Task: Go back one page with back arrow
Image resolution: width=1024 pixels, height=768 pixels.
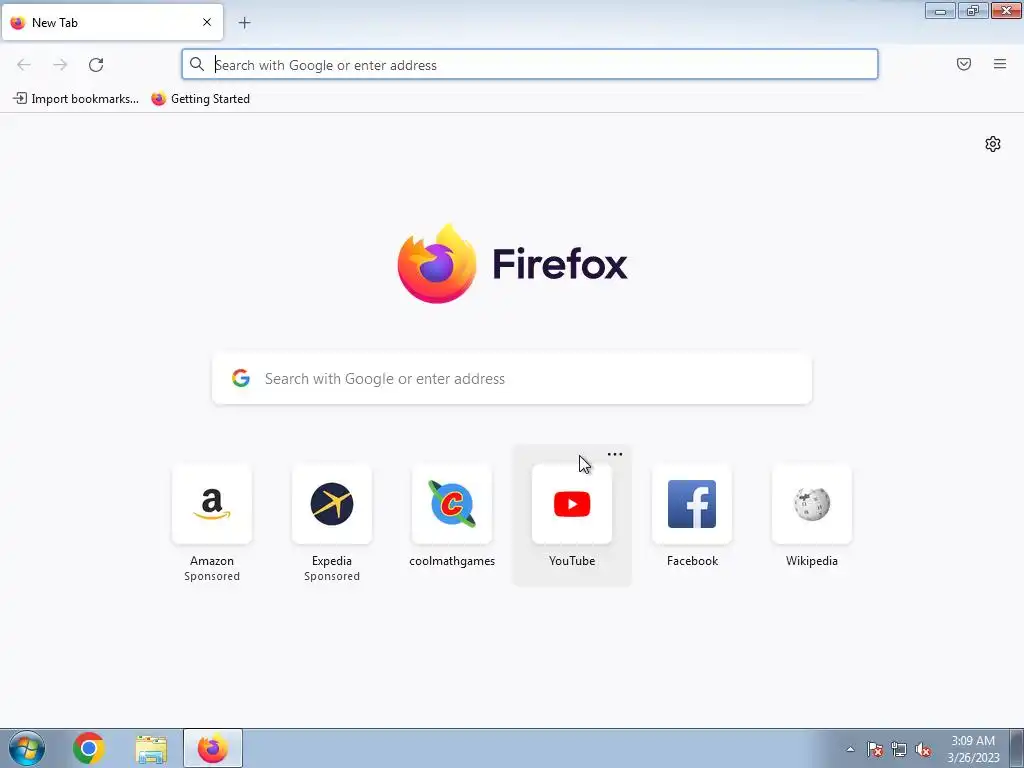Action: [x=24, y=65]
